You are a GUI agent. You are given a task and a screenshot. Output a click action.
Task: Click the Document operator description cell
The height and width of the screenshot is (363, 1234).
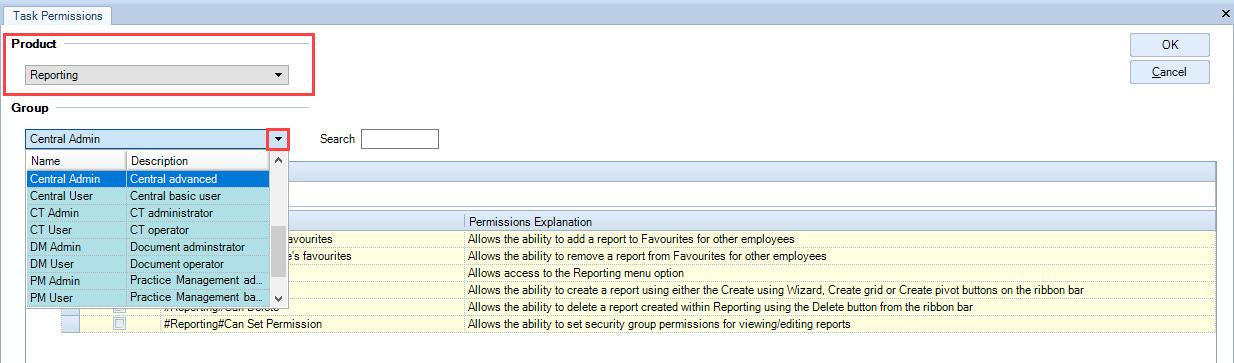coord(198,264)
